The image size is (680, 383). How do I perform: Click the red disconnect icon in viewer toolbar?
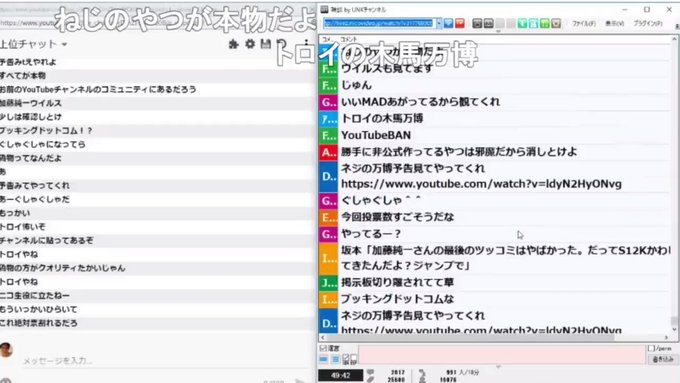pos(460,23)
